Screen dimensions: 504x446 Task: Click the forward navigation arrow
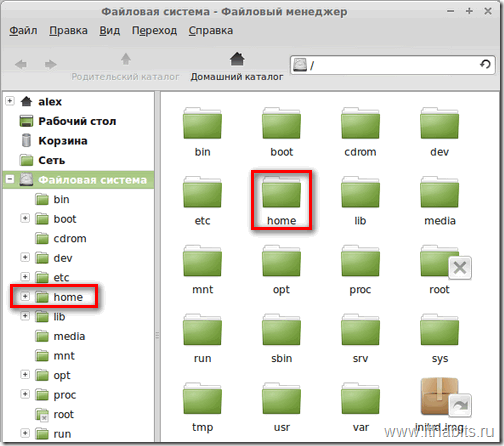click(x=50, y=64)
